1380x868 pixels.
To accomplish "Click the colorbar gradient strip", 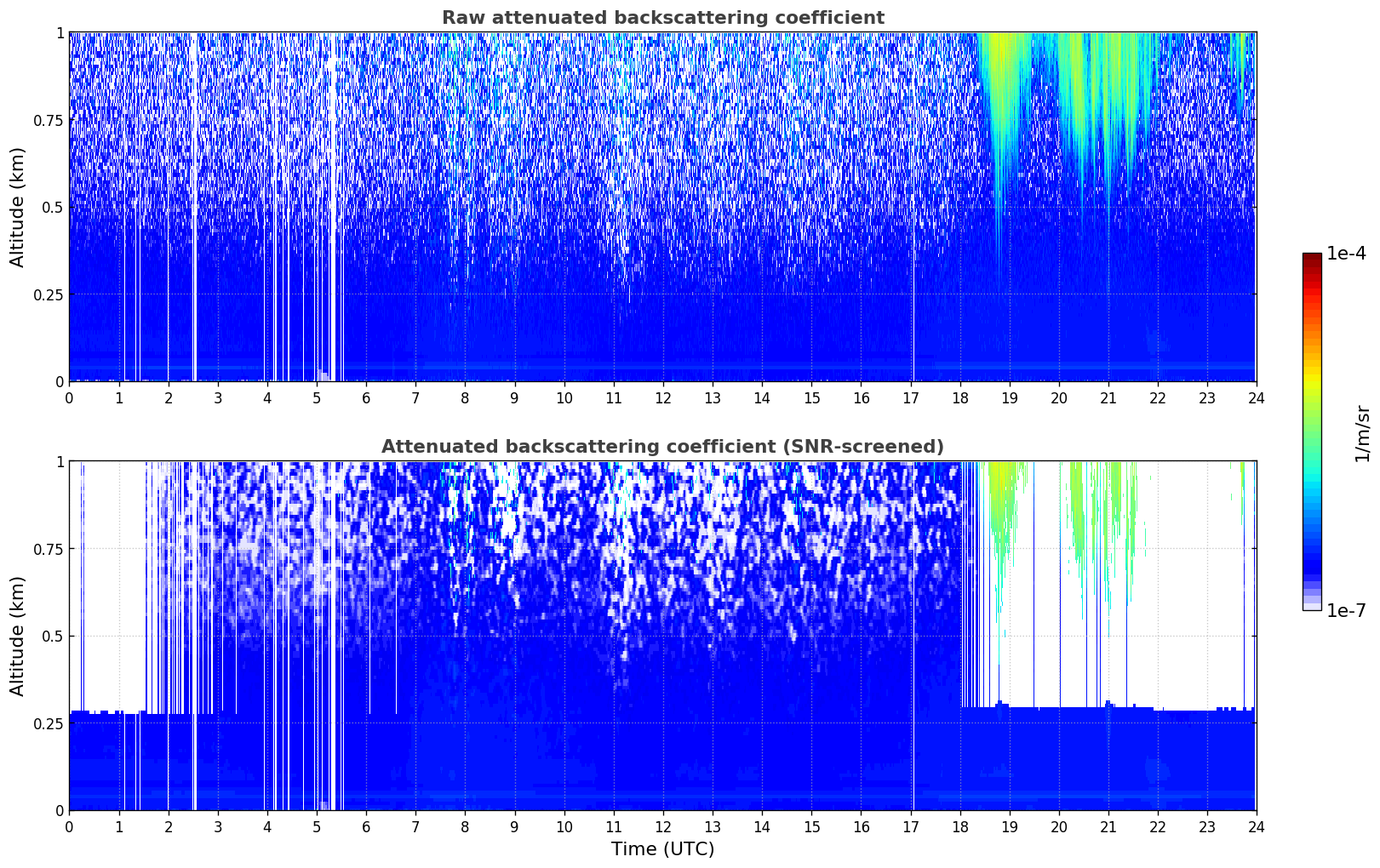I will pyautogui.click(x=1312, y=431).
